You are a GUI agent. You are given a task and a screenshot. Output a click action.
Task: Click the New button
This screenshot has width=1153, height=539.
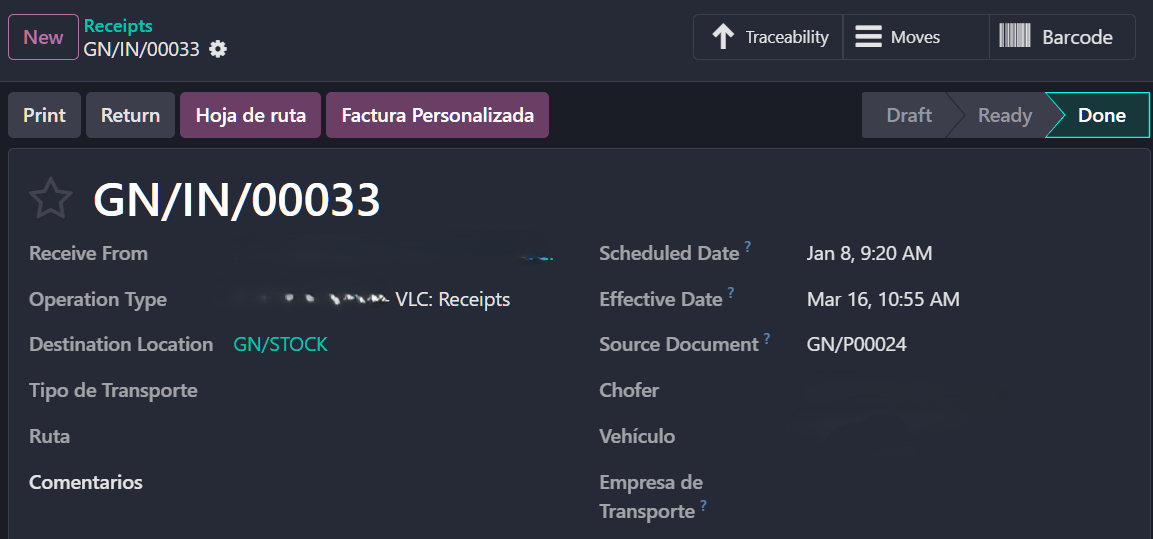click(43, 37)
